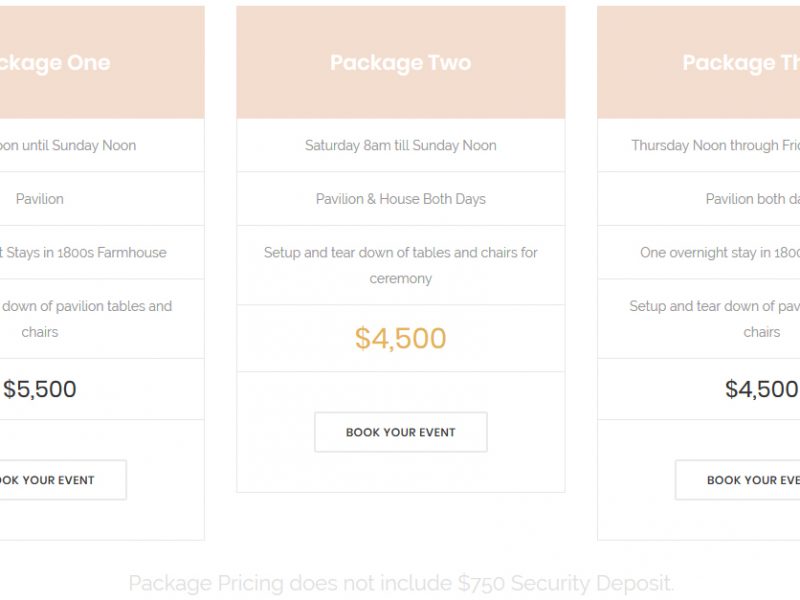
Task: Click the $5,500 price in Package One
Action: click(40, 389)
